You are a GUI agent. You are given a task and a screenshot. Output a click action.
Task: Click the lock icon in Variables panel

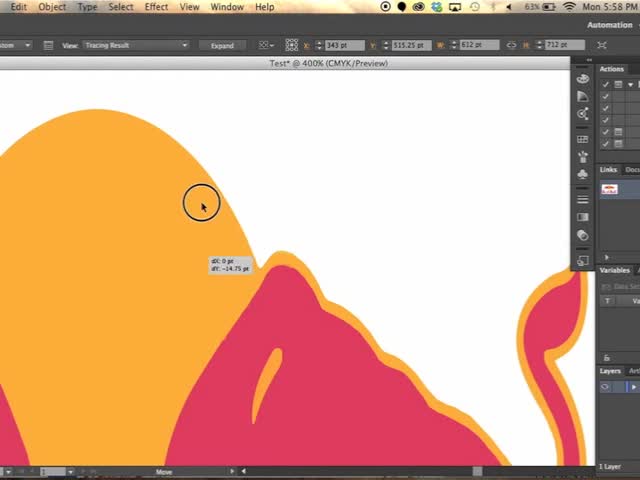click(x=607, y=358)
